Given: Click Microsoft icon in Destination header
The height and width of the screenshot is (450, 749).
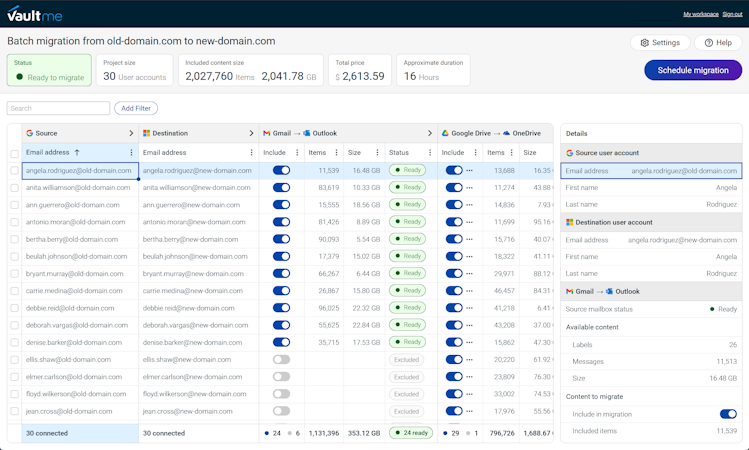Looking at the screenshot, I should tap(147, 133).
